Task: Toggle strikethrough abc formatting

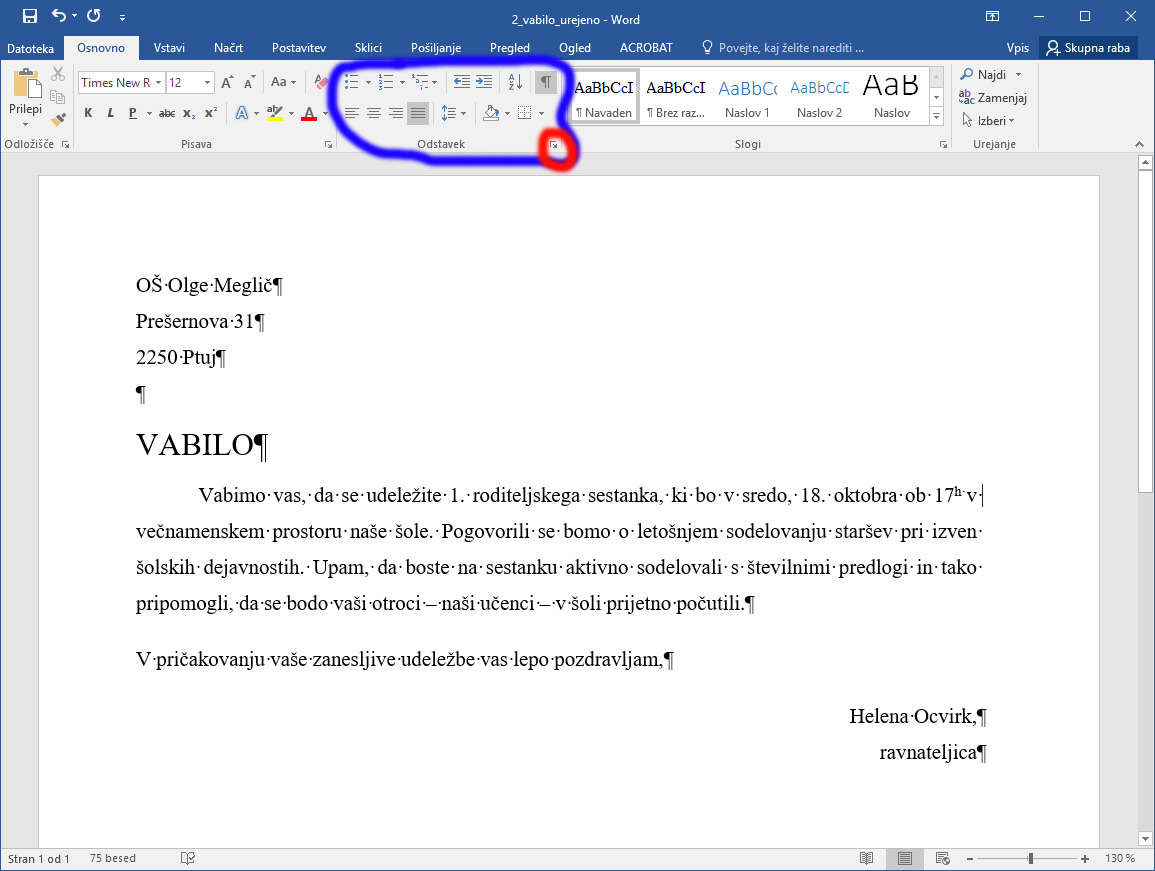Action: pyautogui.click(x=167, y=113)
